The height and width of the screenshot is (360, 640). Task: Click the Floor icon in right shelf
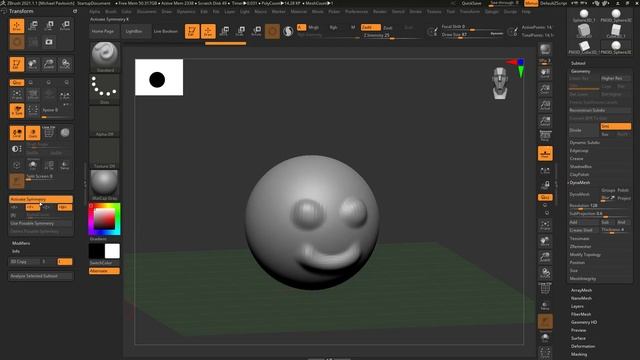pyautogui.click(x=545, y=153)
